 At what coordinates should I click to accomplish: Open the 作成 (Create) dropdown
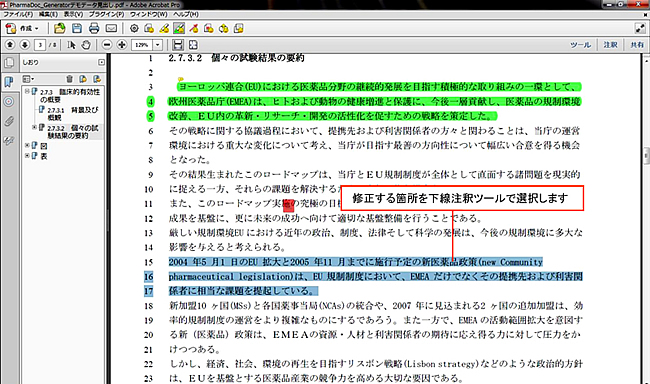(22, 29)
